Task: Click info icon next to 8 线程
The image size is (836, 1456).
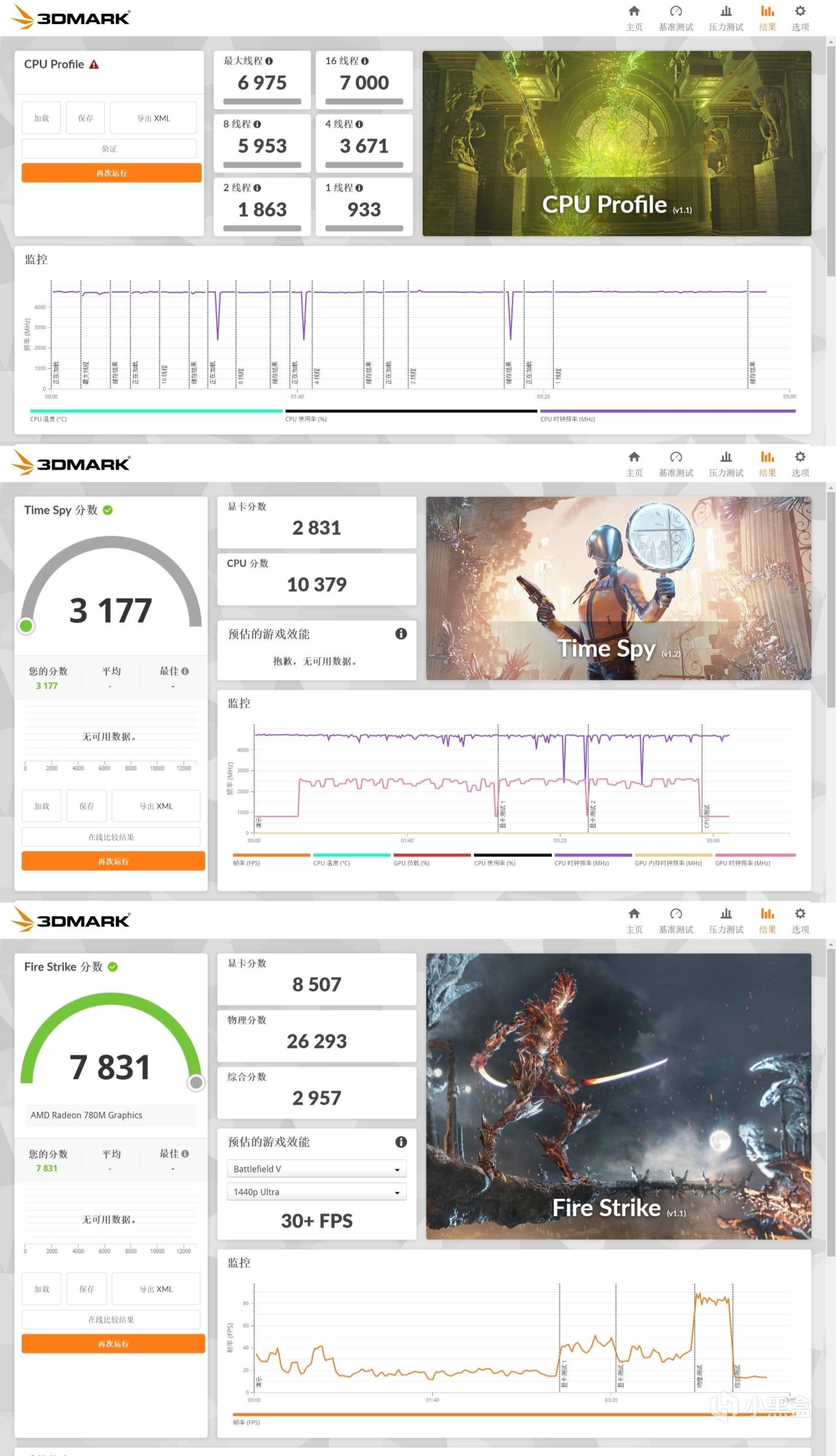Action: click(257, 124)
